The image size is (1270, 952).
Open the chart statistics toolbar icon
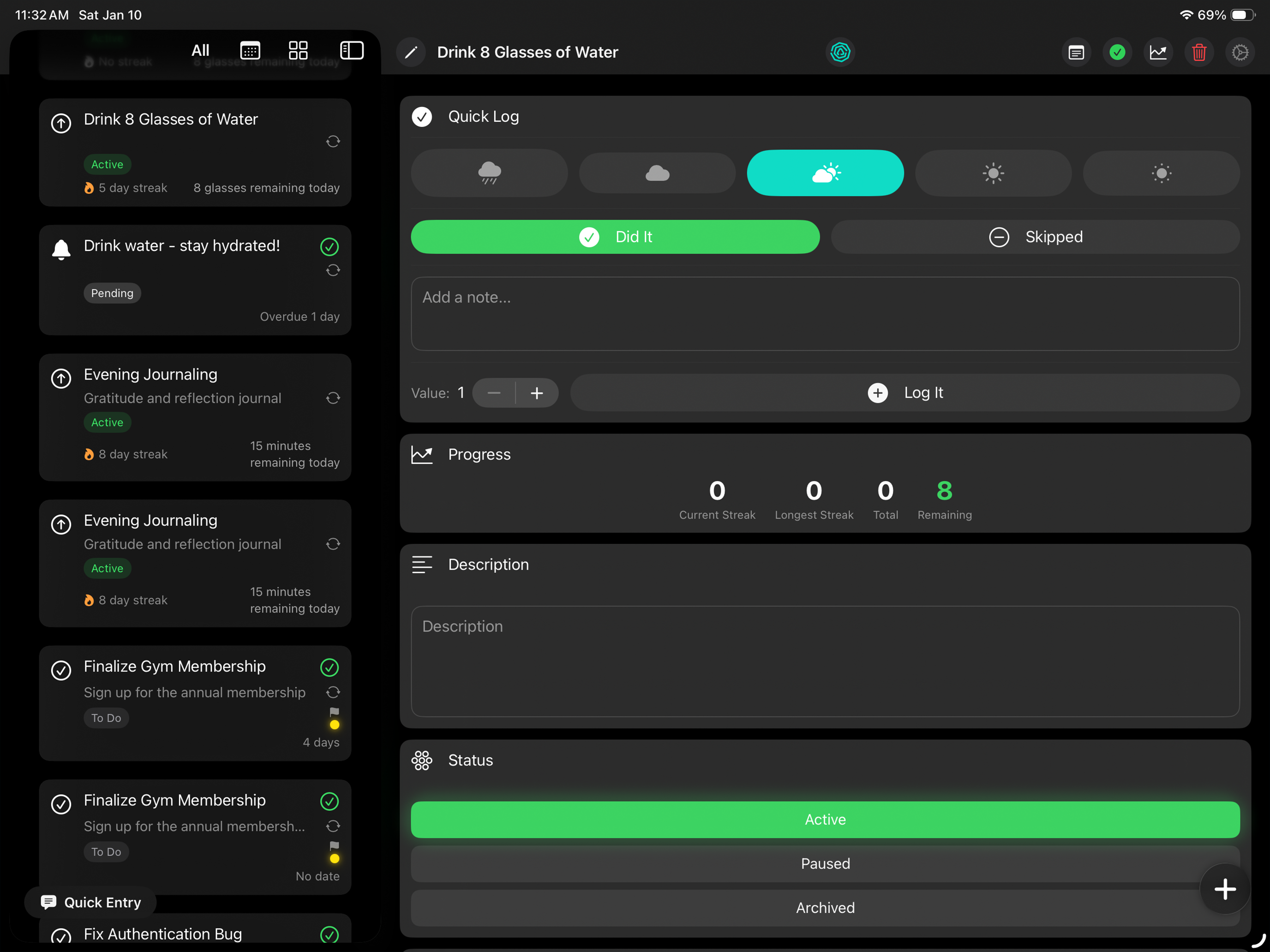[x=1158, y=52]
